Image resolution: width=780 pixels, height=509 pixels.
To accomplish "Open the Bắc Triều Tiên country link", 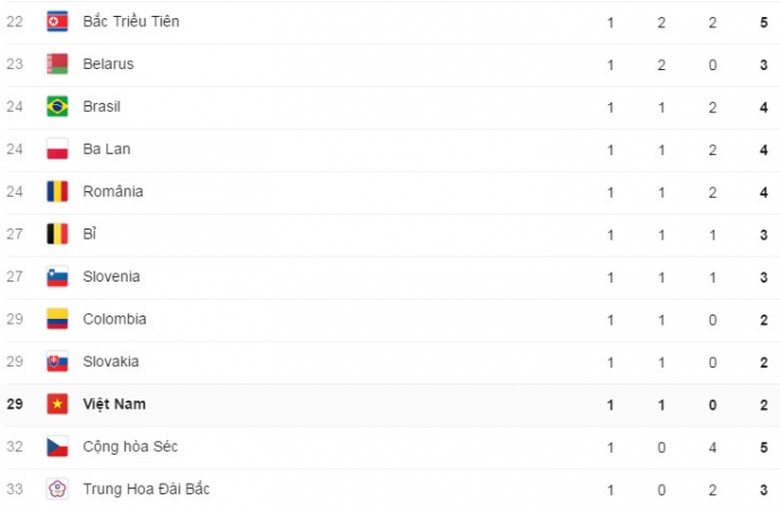I will pyautogui.click(x=131, y=21).
